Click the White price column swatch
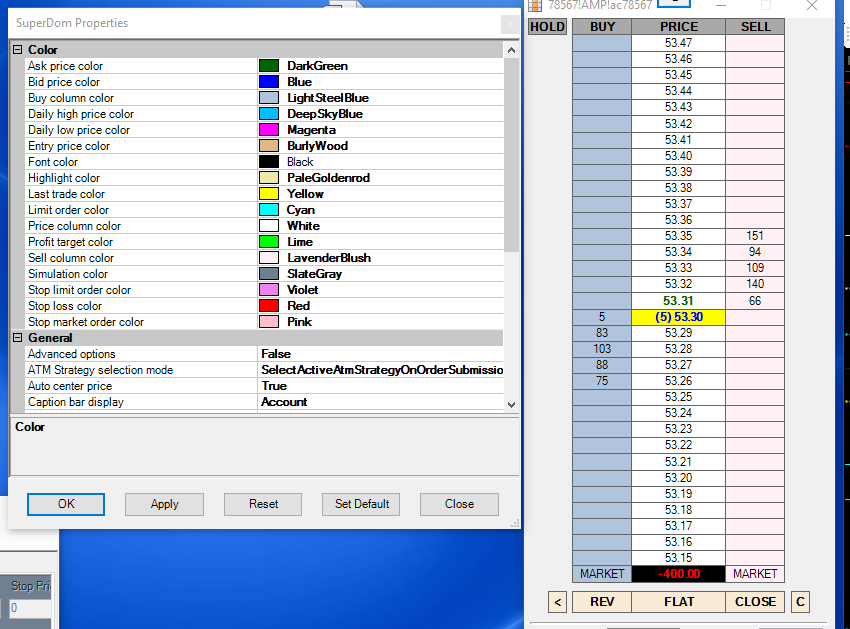850x629 pixels. 269,226
